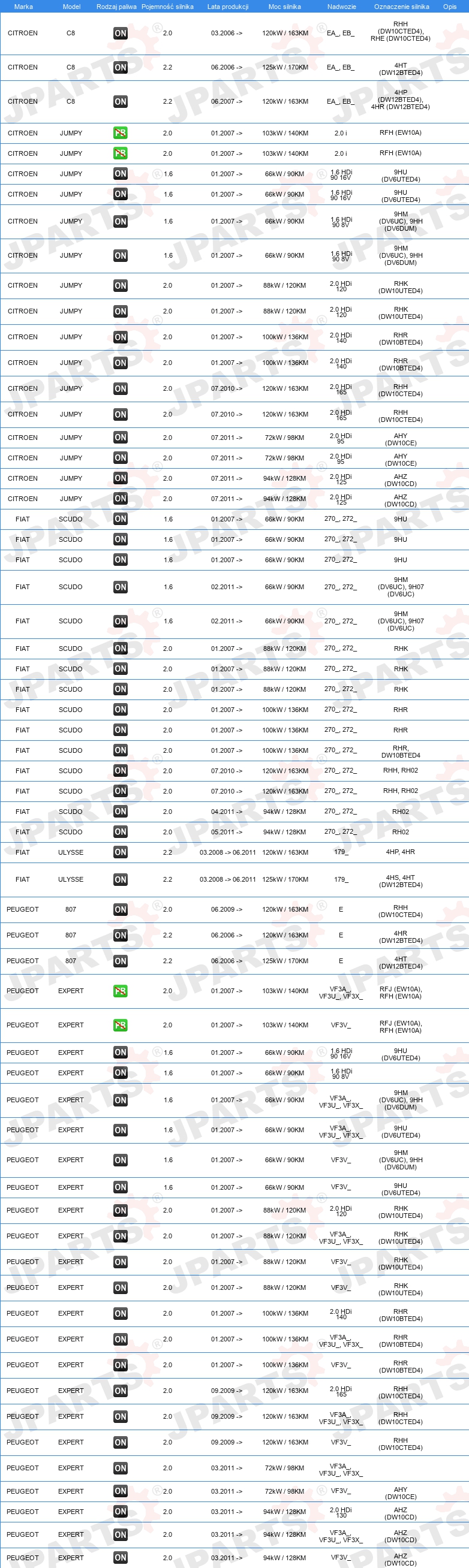Select ON icon in Fiat Scudo 04.2011 row
Screen dimensions: 469x1568
121,812
